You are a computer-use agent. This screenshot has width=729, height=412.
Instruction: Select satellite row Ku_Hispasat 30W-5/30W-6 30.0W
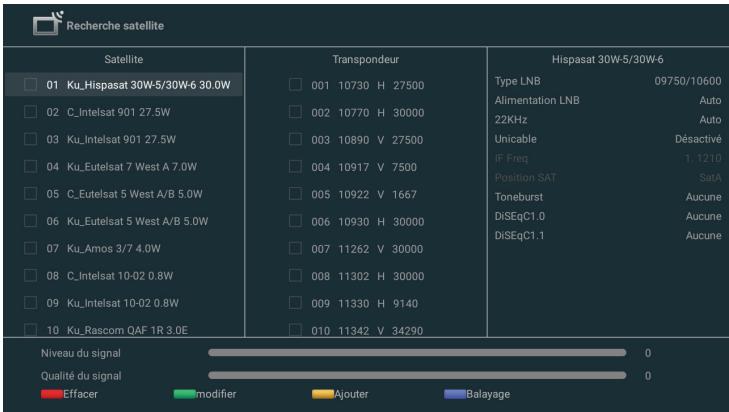click(124, 85)
